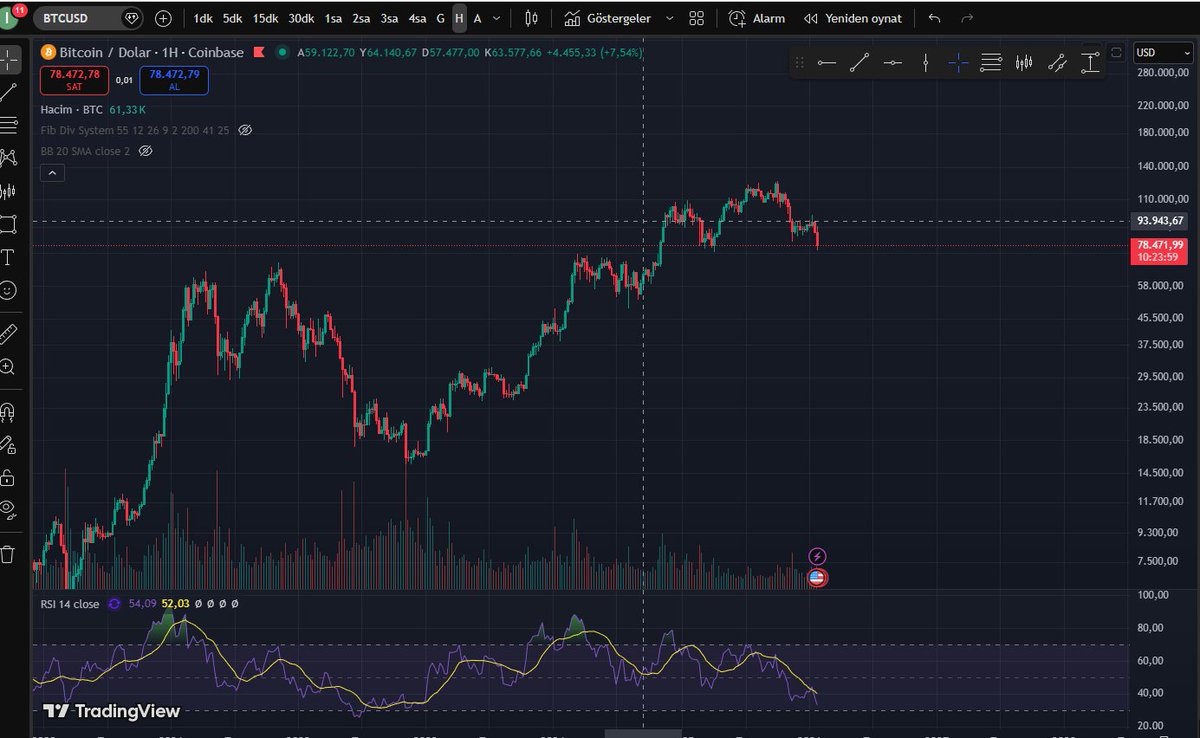The width and height of the screenshot is (1200, 738).
Task: Open the chart patterns tool in left sidebar
Action: tap(8, 157)
